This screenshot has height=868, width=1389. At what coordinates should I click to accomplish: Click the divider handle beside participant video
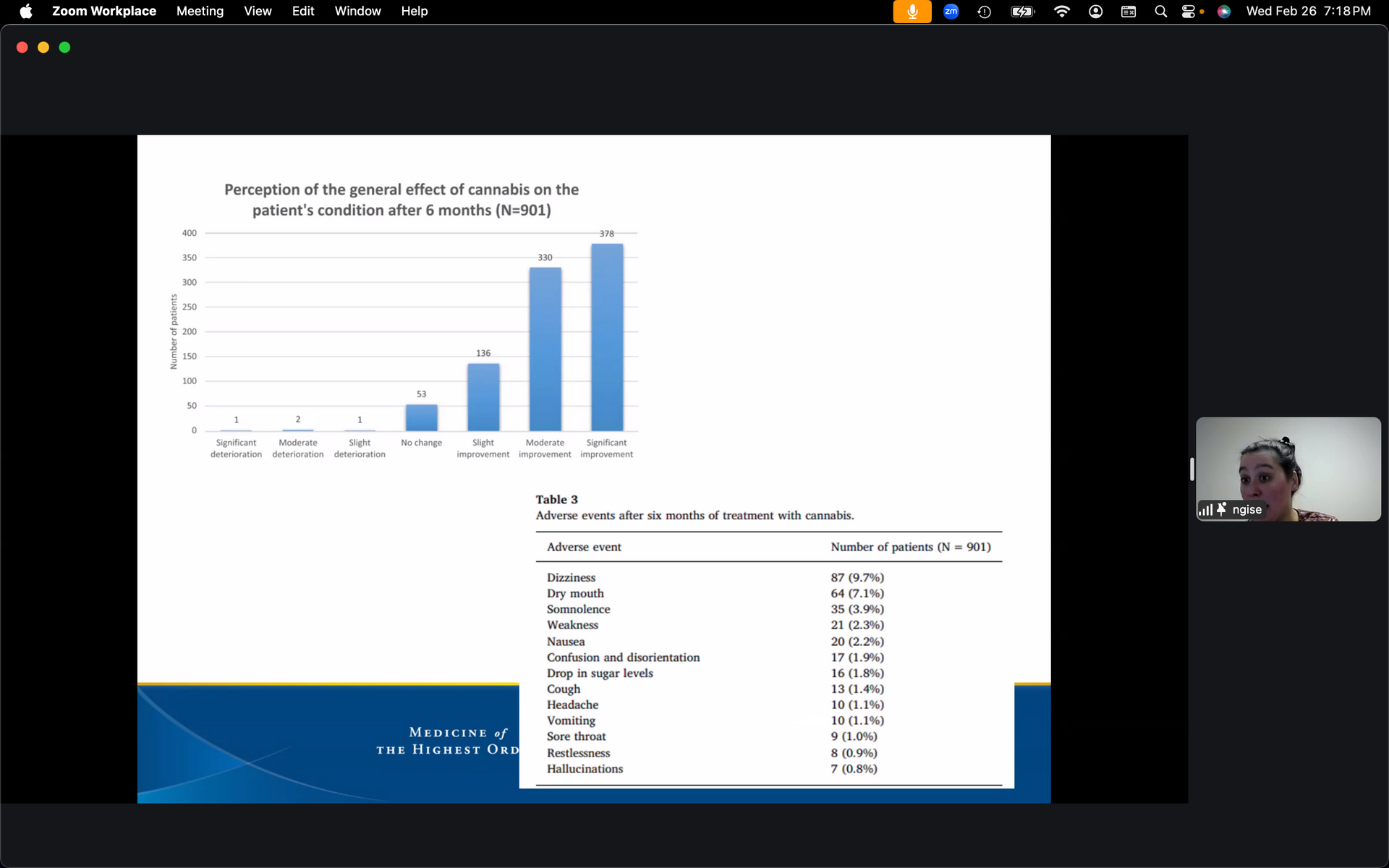pos(1192,469)
